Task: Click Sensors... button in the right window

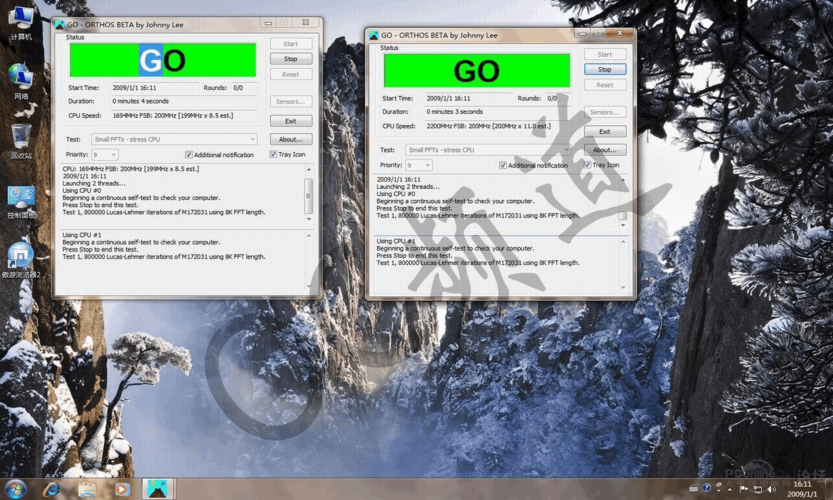Action: point(605,112)
